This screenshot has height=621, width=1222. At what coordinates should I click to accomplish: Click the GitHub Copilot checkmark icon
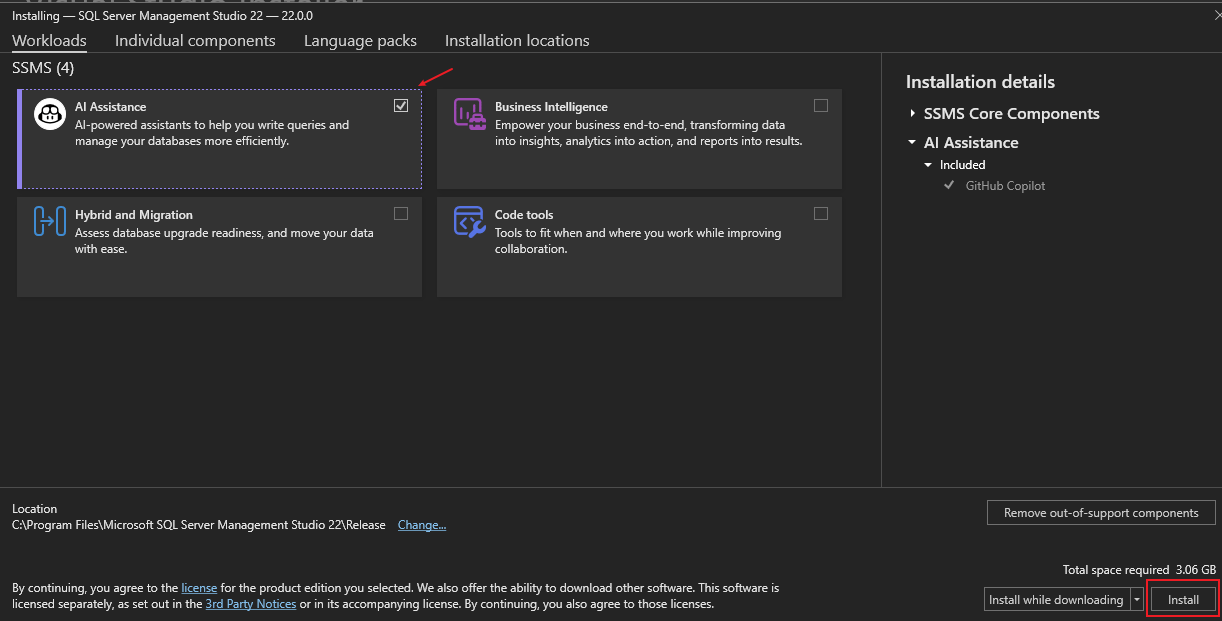[x=949, y=186]
